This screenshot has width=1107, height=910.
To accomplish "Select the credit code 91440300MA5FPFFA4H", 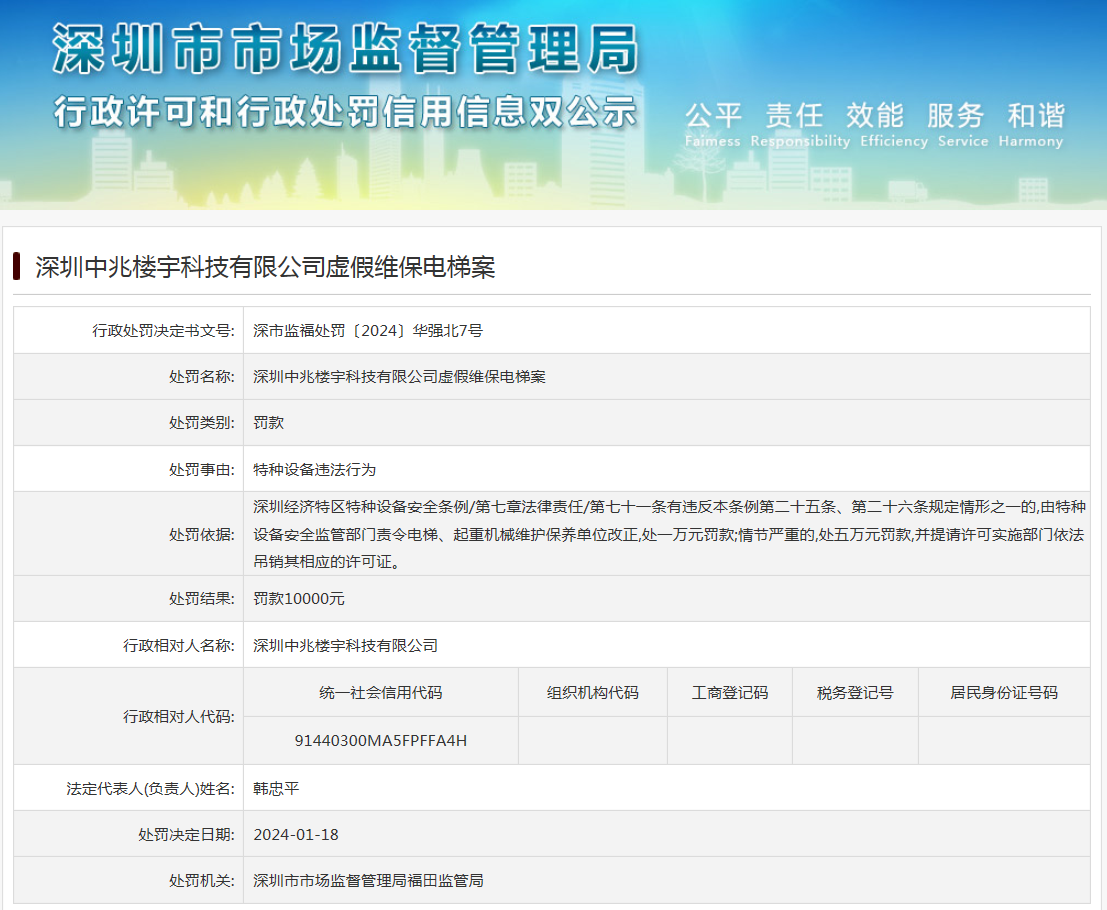I will pos(380,741).
